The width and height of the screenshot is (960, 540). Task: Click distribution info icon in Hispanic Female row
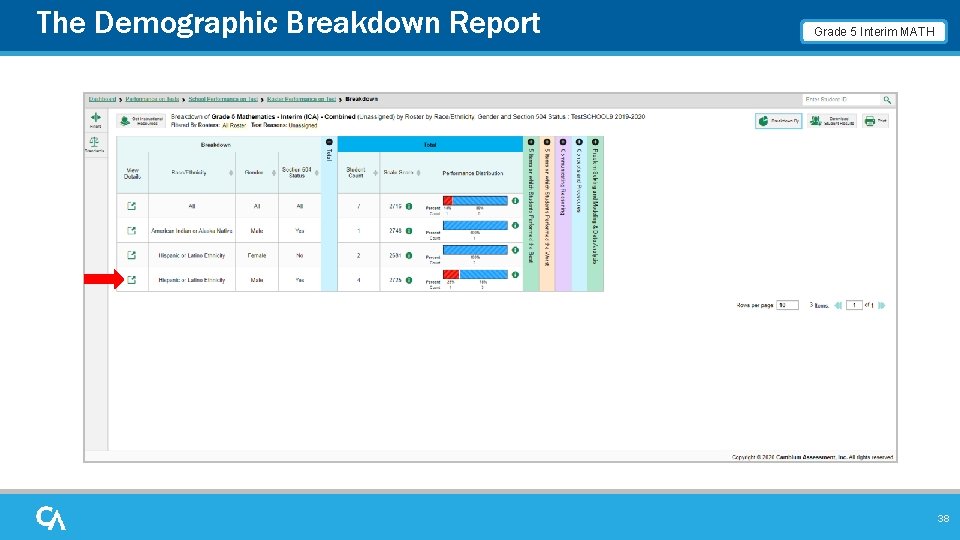(516, 250)
